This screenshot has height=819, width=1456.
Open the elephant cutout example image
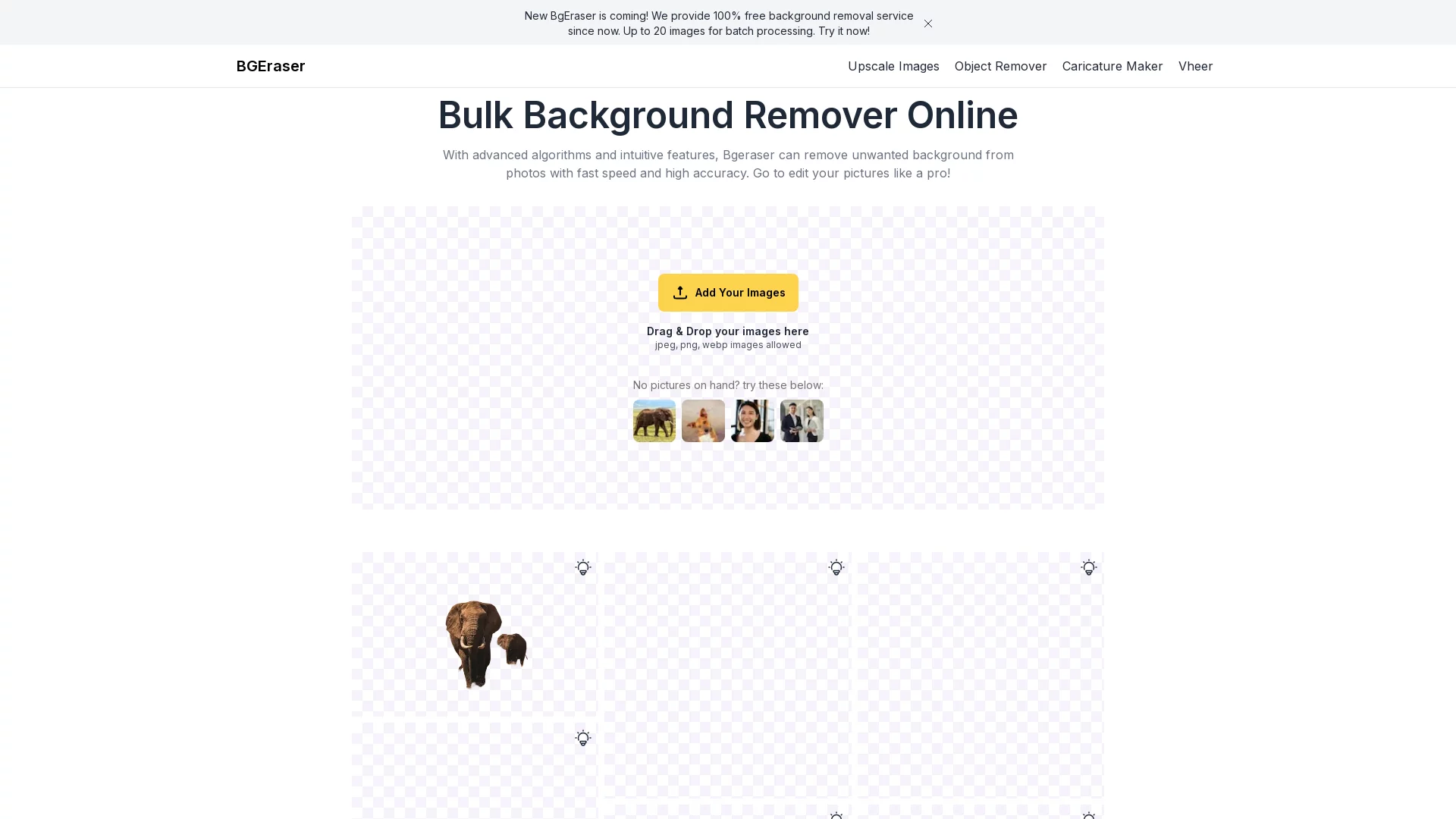485,643
